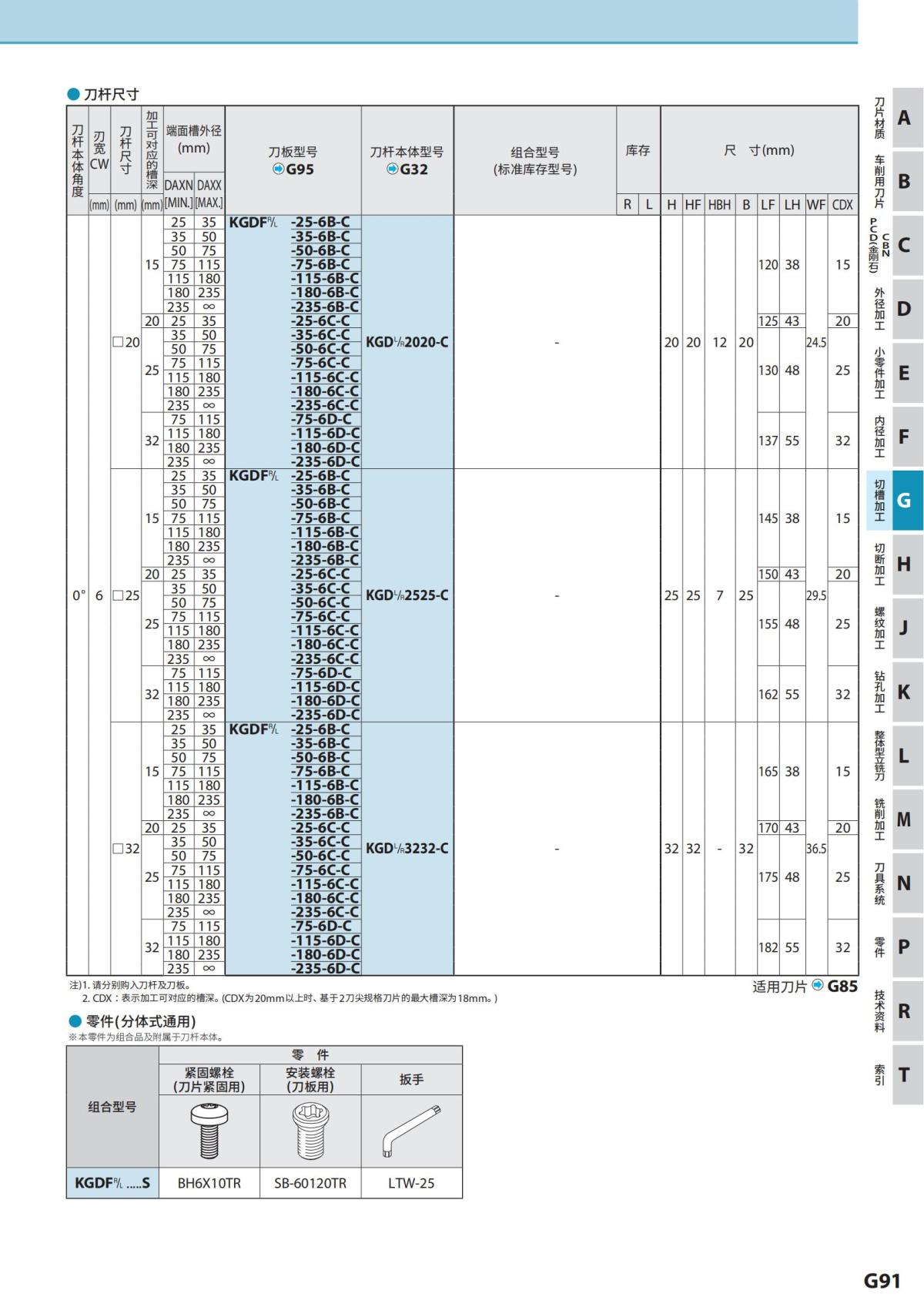Click the mounting bolt SB-60120TR image

(x=310, y=1131)
